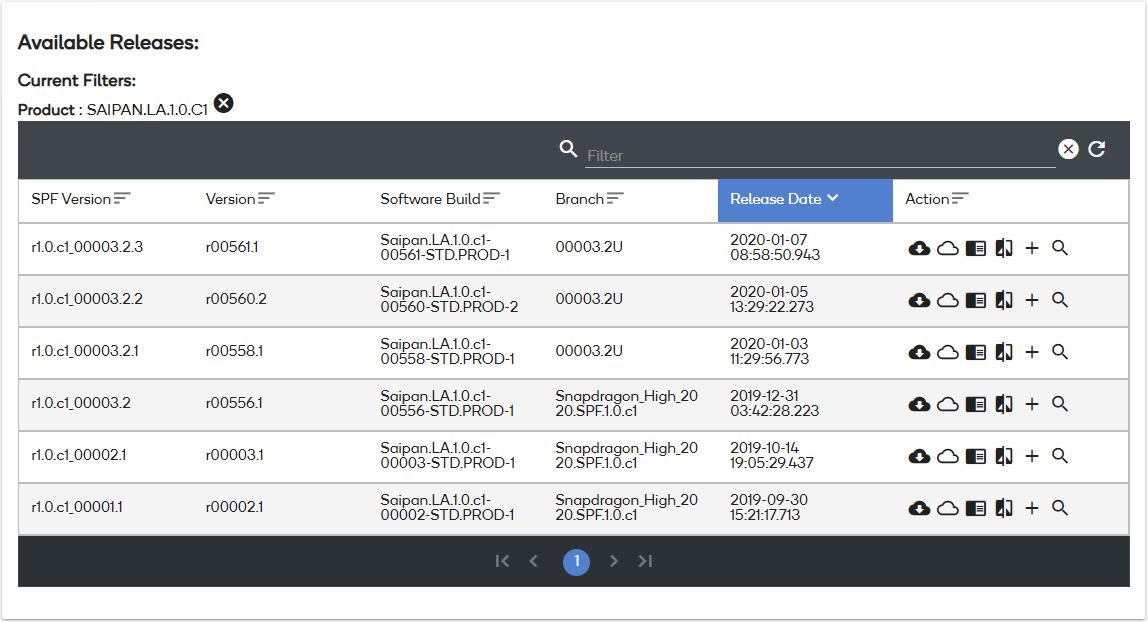Download the r1.0.c1_00001.1 release

point(919,508)
